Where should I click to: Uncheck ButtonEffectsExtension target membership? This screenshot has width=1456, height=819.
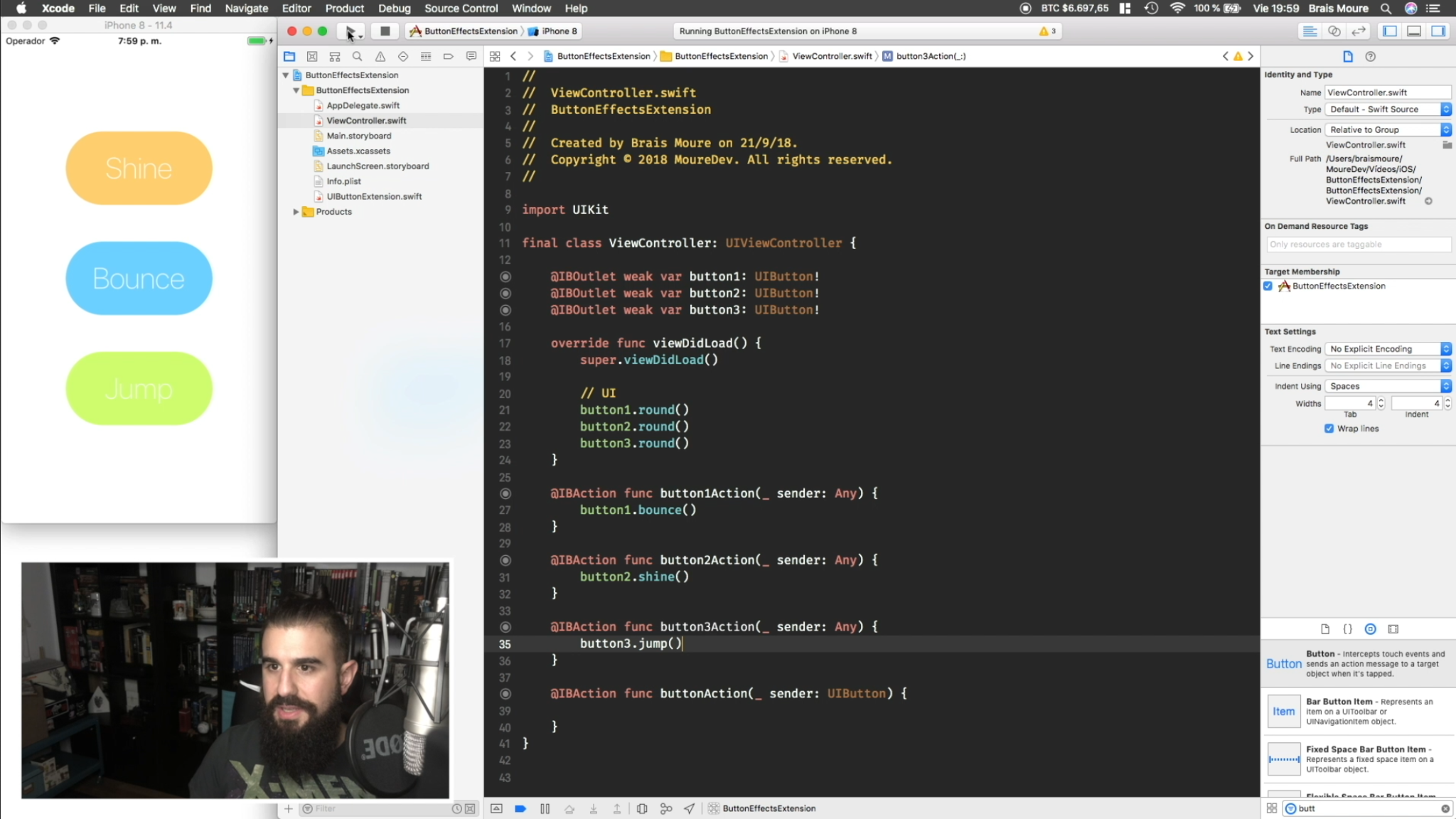click(x=1268, y=286)
